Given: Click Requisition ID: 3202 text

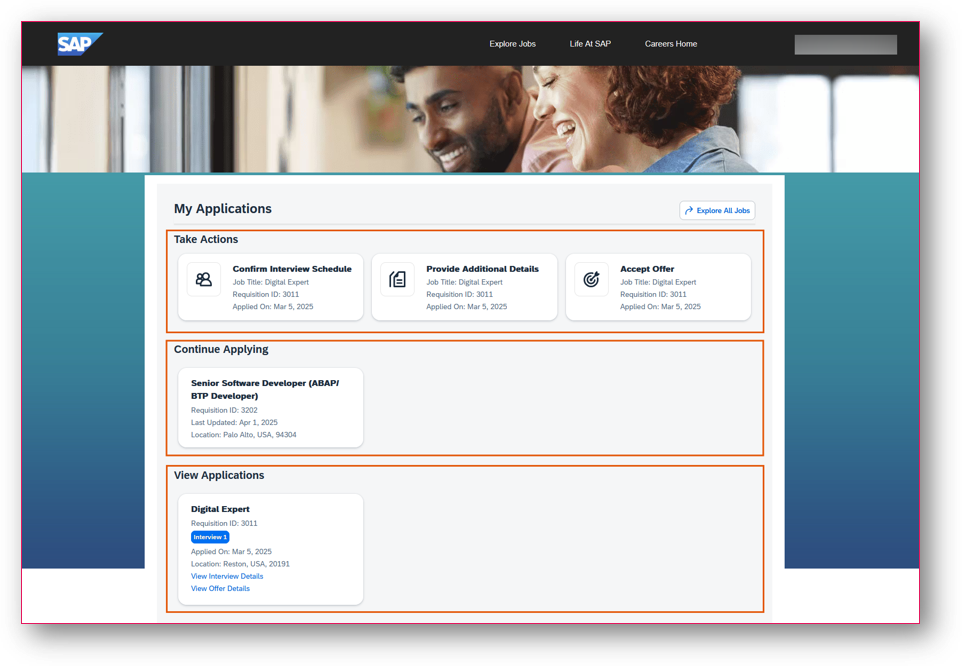Looking at the screenshot, I should [224, 410].
